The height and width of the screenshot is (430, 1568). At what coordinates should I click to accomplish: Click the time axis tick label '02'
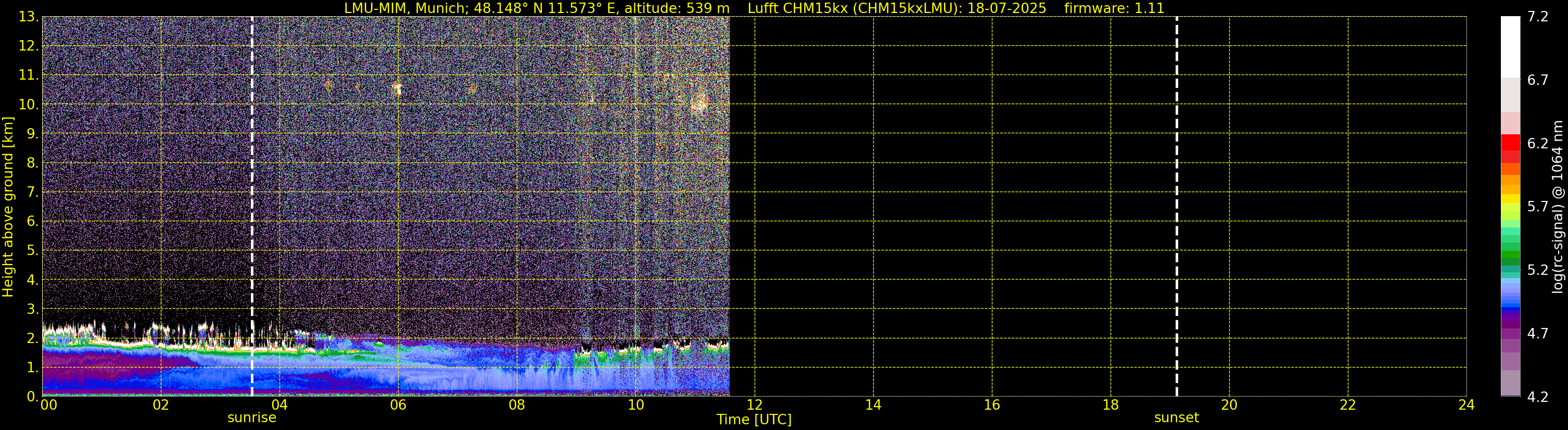coord(161,405)
